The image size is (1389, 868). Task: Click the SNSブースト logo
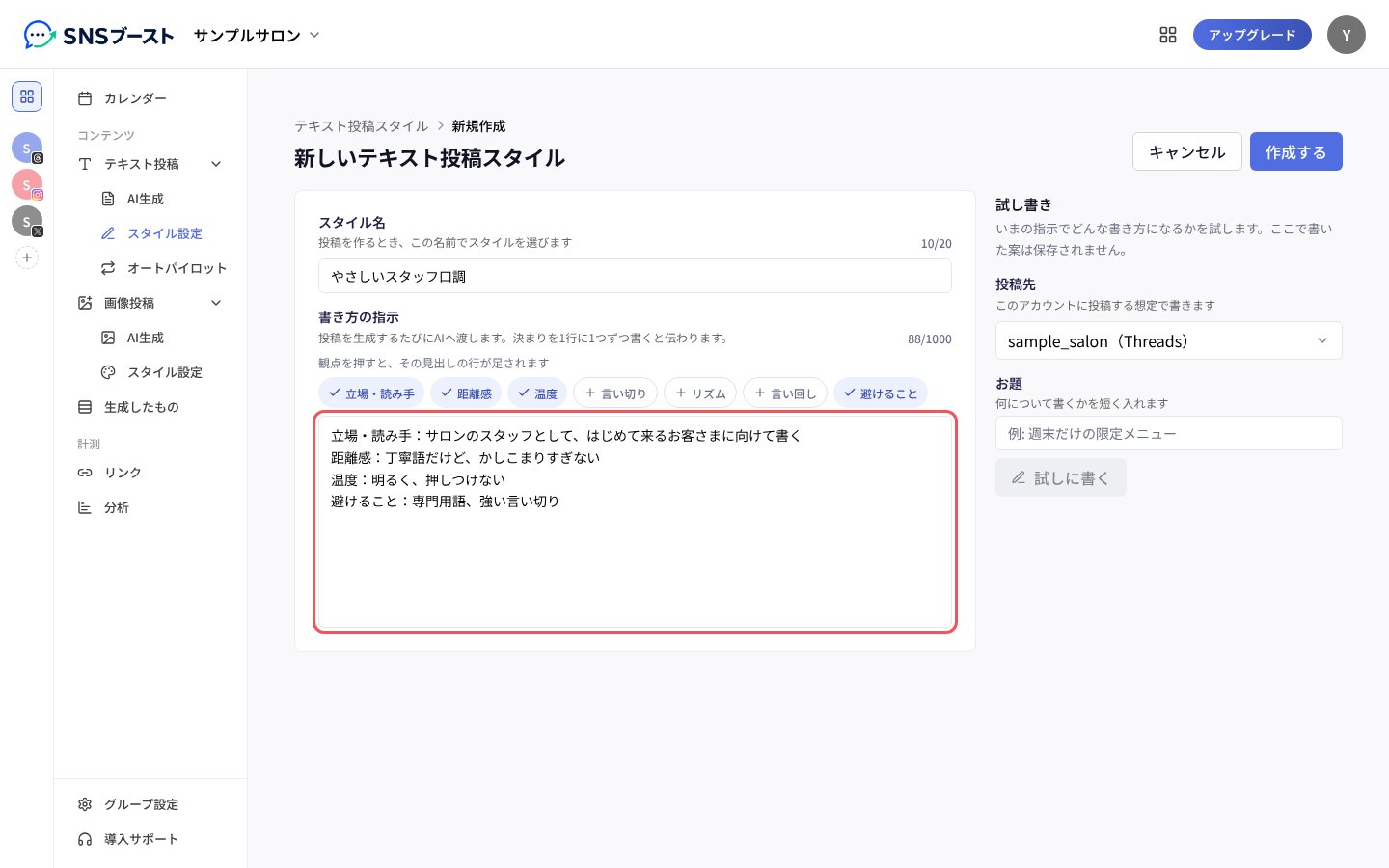pos(98,36)
